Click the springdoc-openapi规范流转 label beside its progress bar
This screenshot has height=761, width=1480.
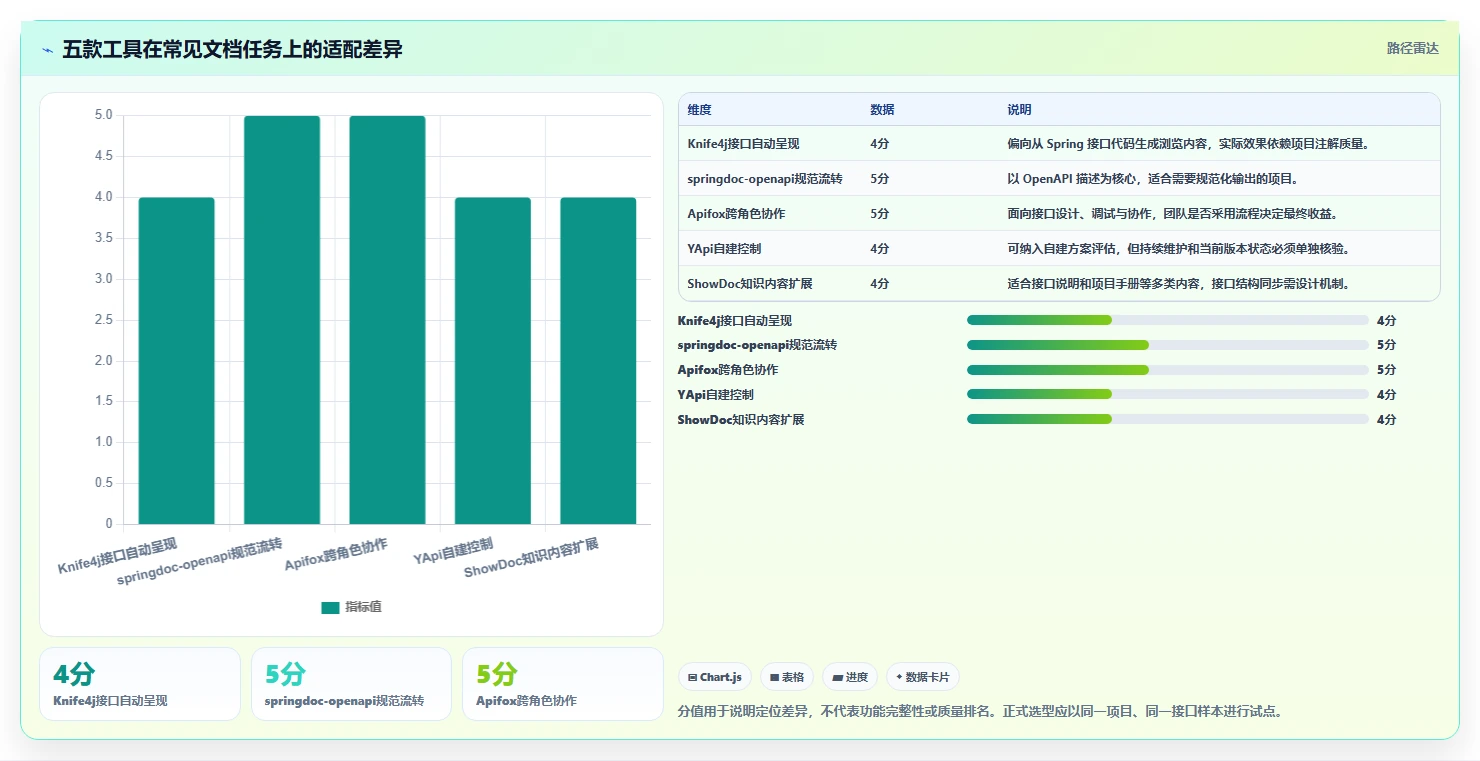(x=757, y=345)
